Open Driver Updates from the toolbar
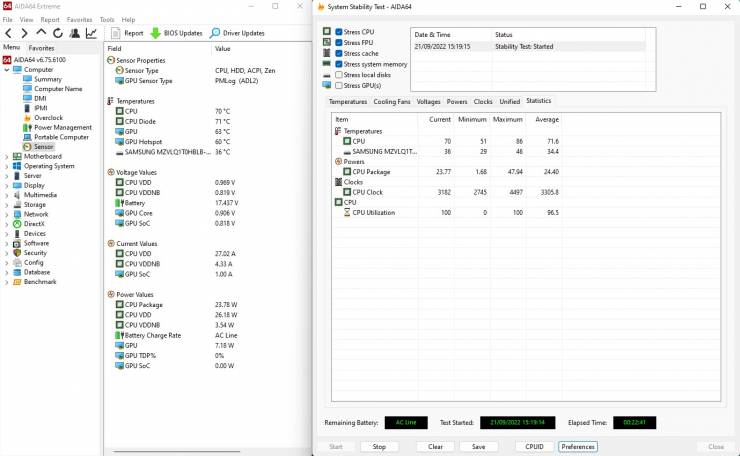The width and height of the screenshot is (740, 456). point(237,33)
